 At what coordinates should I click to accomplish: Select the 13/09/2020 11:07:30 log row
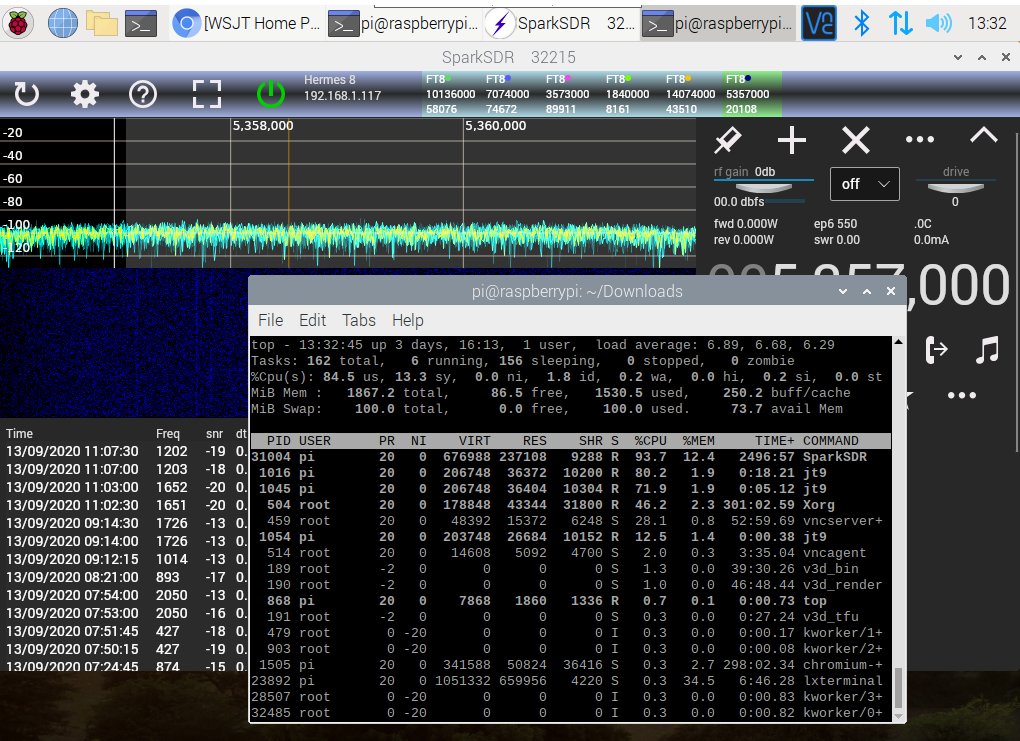coord(124,451)
